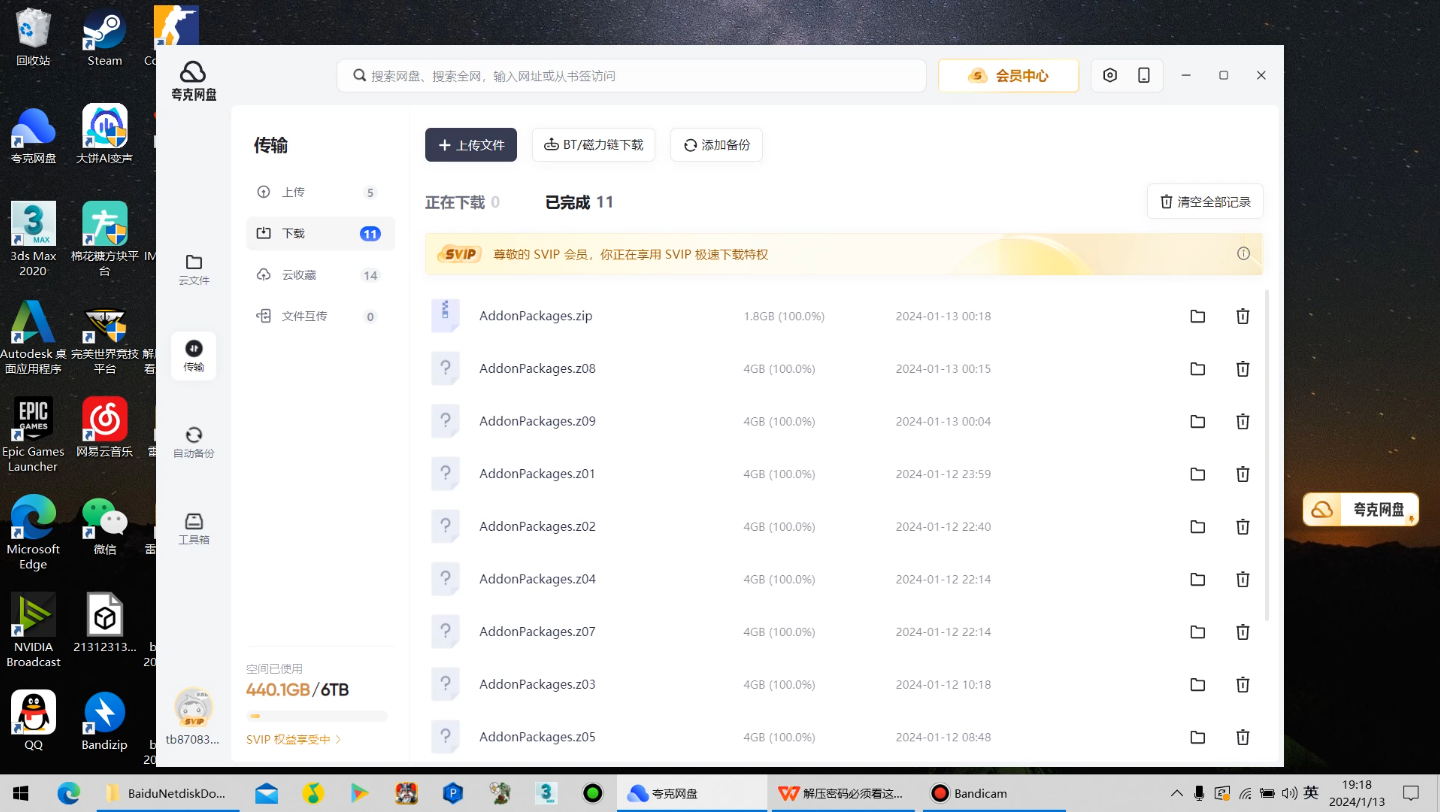Select the 传输 sidebar icon
Image resolution: width=1440 pixels, height=812 pixels.
click(193, 356)
